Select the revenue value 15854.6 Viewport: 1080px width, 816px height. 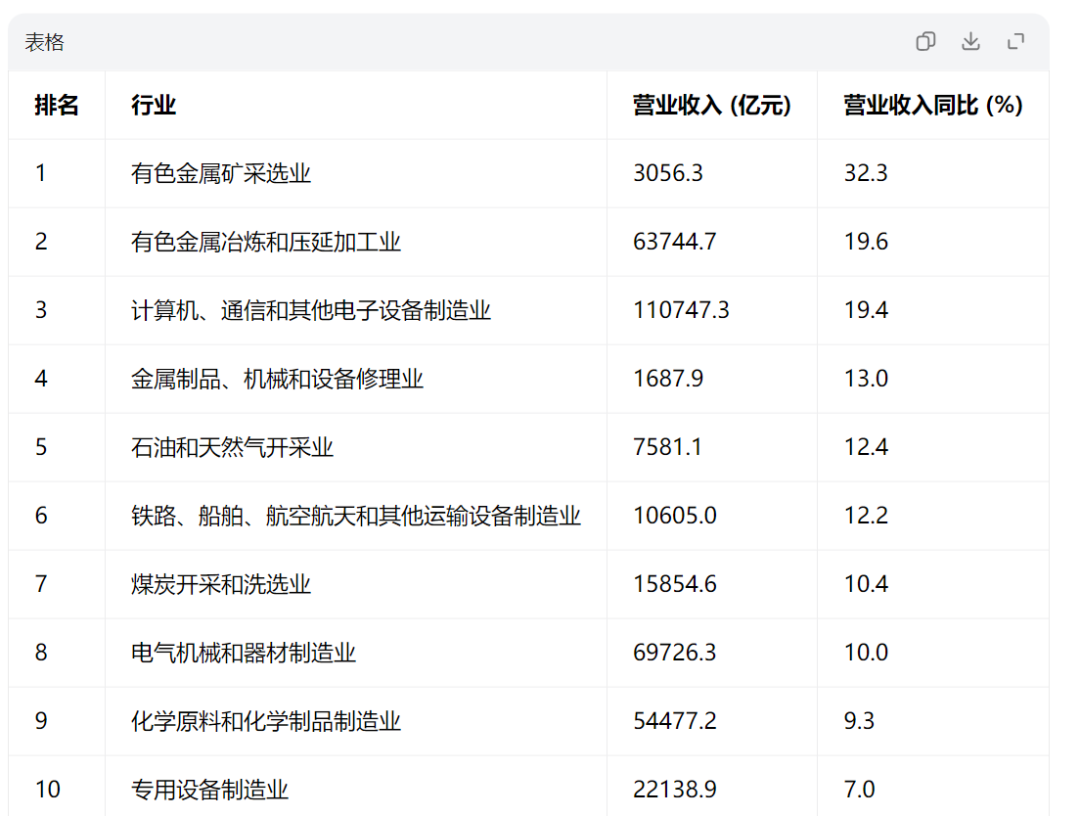click(675, 584)
